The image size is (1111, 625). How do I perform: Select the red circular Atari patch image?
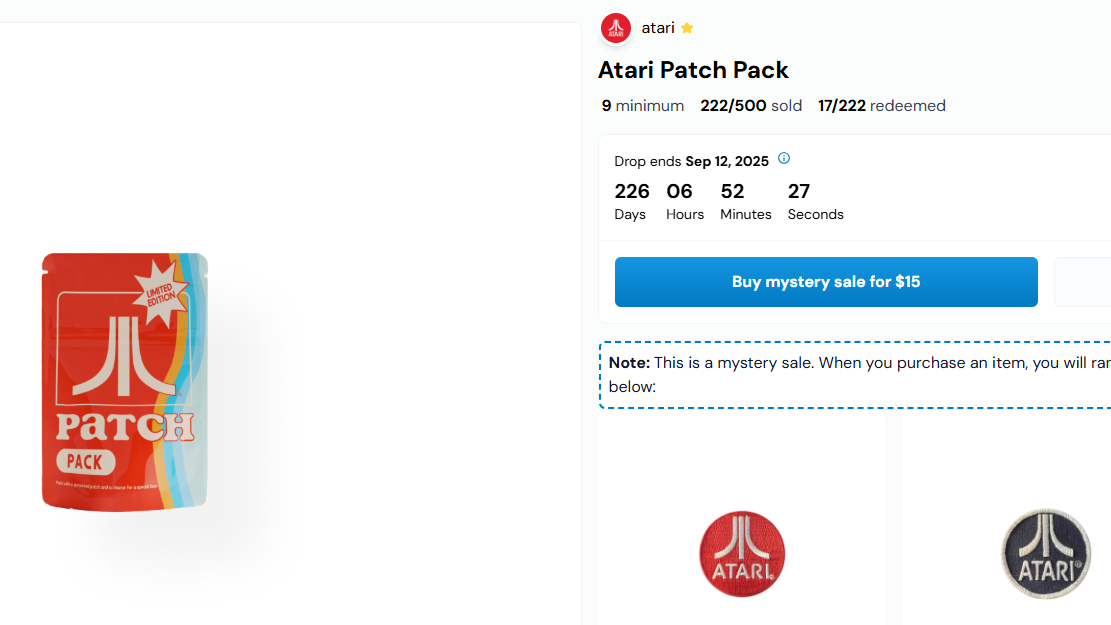[x=741, y=553]
